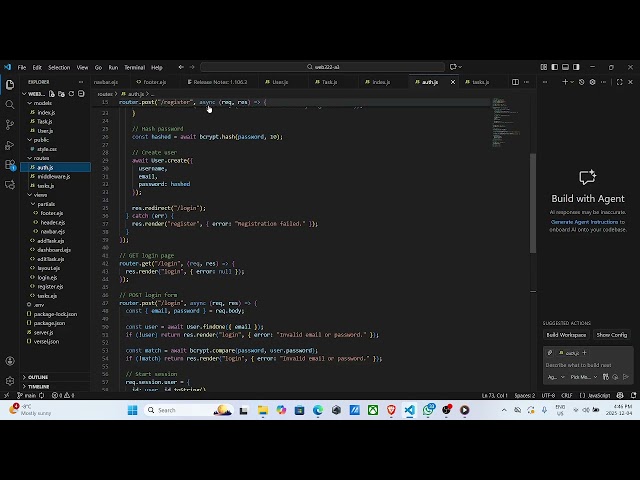This screenshot has width=640, height=480.
Task: Open dashboard.ejs in Explorer
Action: [54, 250]
